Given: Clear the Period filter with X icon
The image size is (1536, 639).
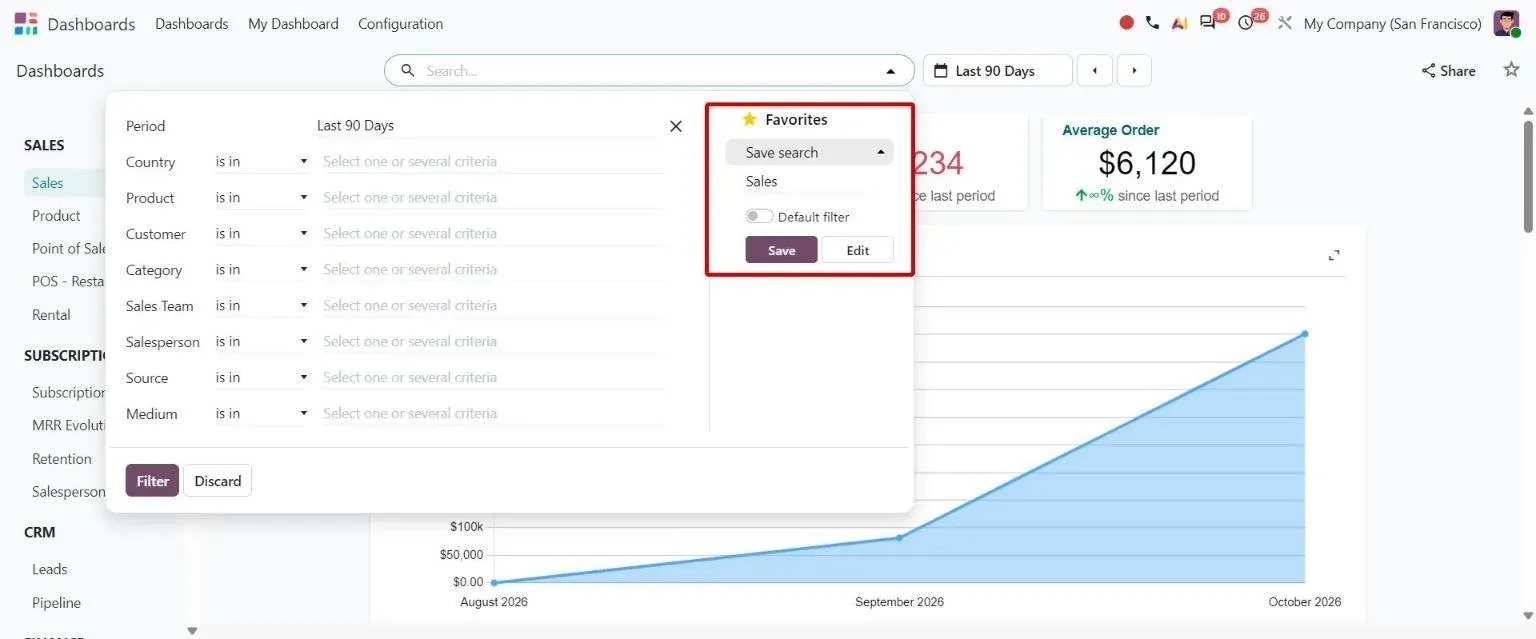Looking at the screenshot, I should pyautogui.click(x=676, y=126).
